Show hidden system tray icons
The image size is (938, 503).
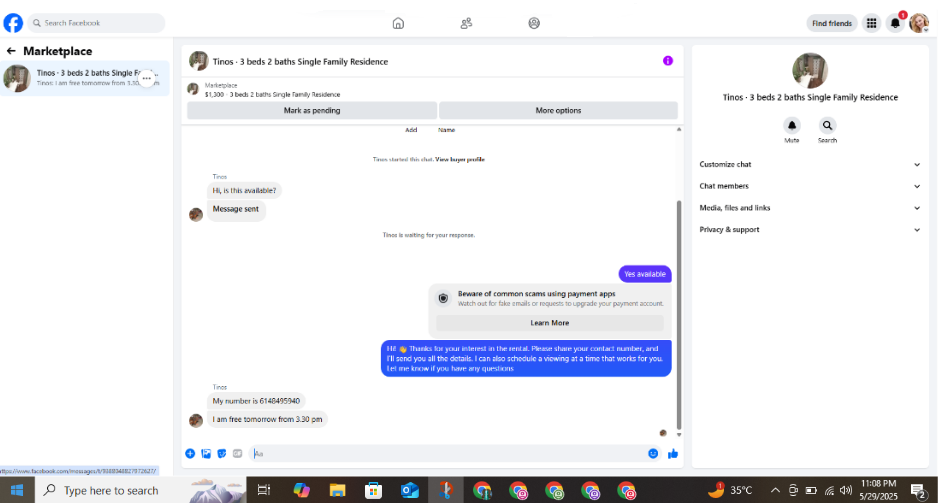tap(775, 490)
